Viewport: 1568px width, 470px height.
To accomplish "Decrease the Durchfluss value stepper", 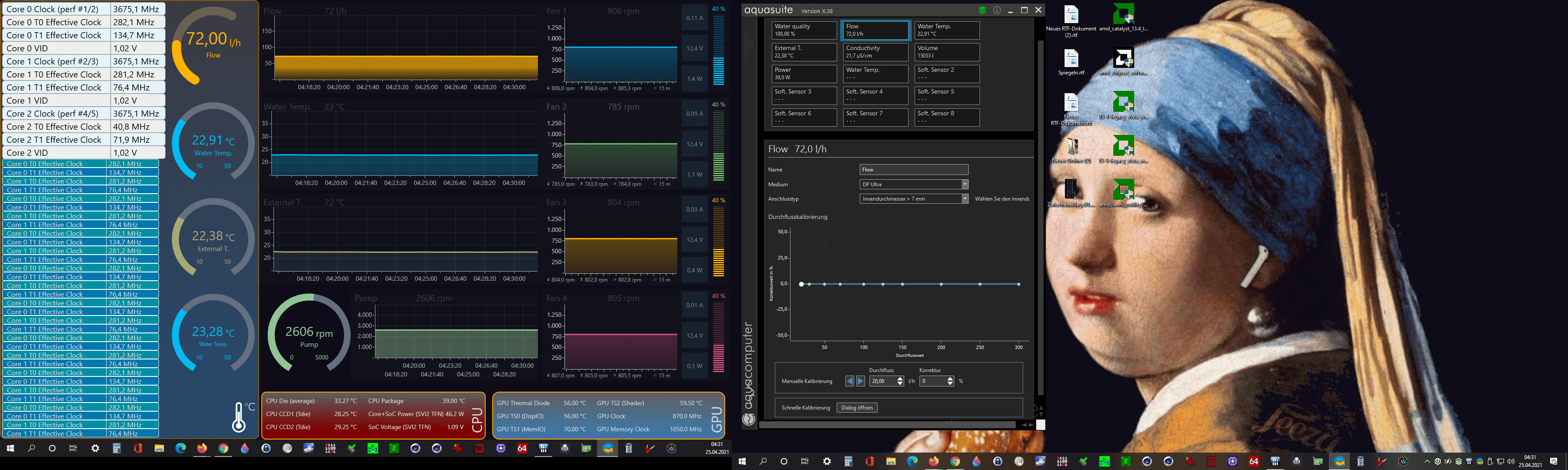I will pos(900,384).
